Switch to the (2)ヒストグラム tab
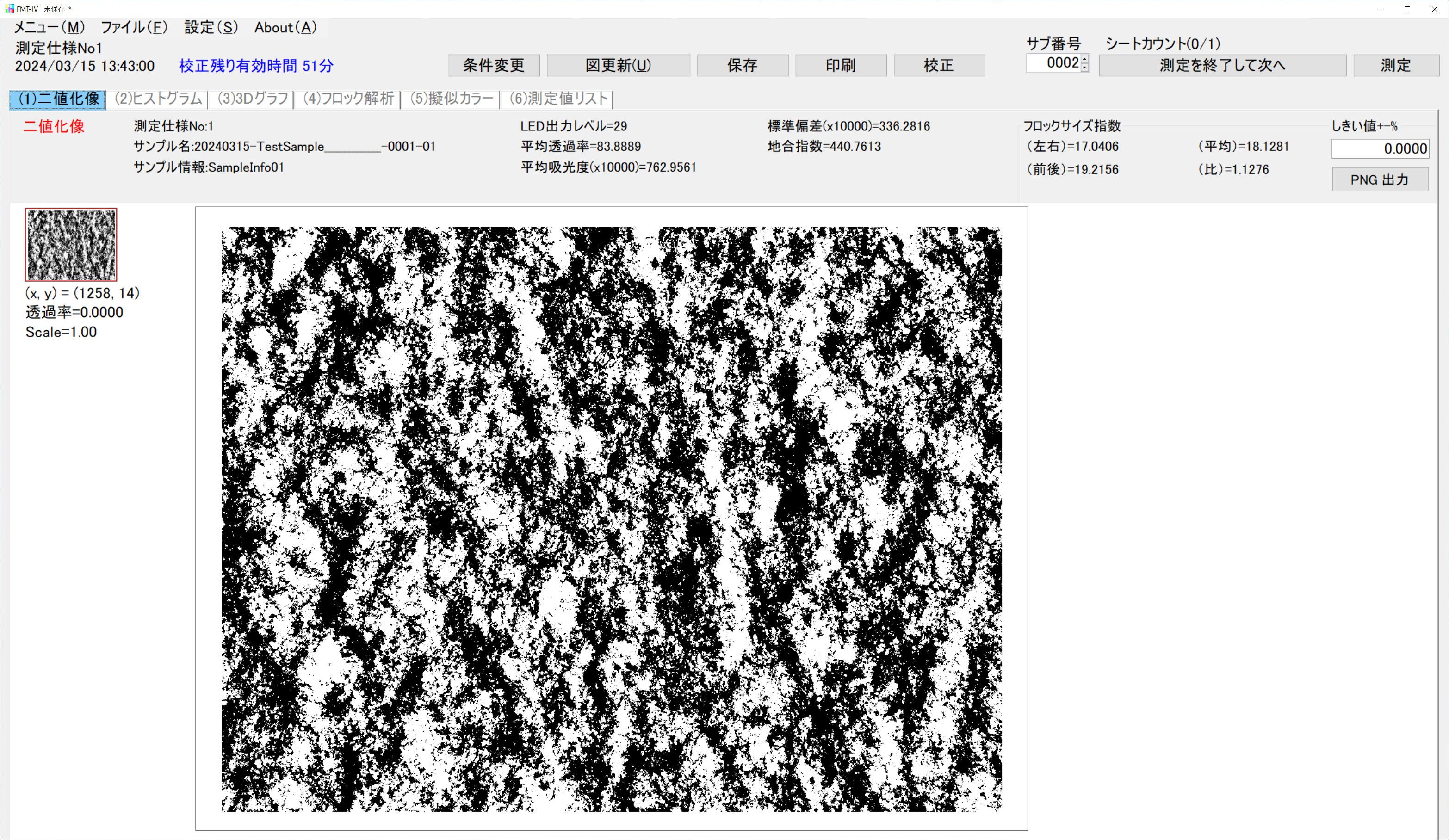Image resolution: width=1449 pixels, height=840 pixels. (x=158, y=99)
